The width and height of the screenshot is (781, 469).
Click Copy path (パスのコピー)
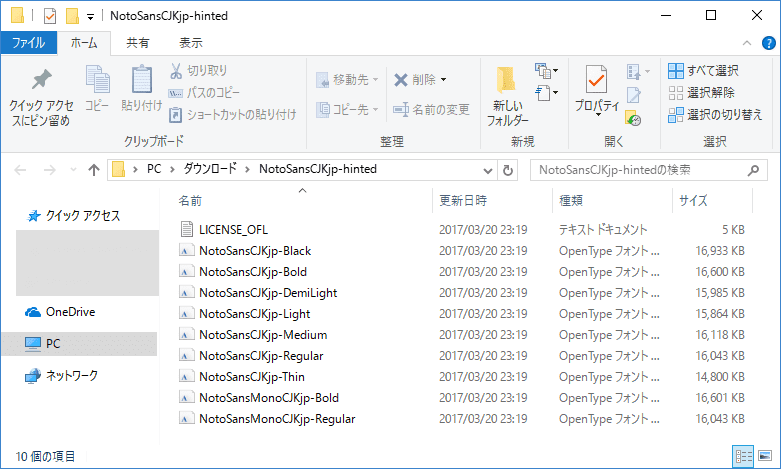click(204, 93)
